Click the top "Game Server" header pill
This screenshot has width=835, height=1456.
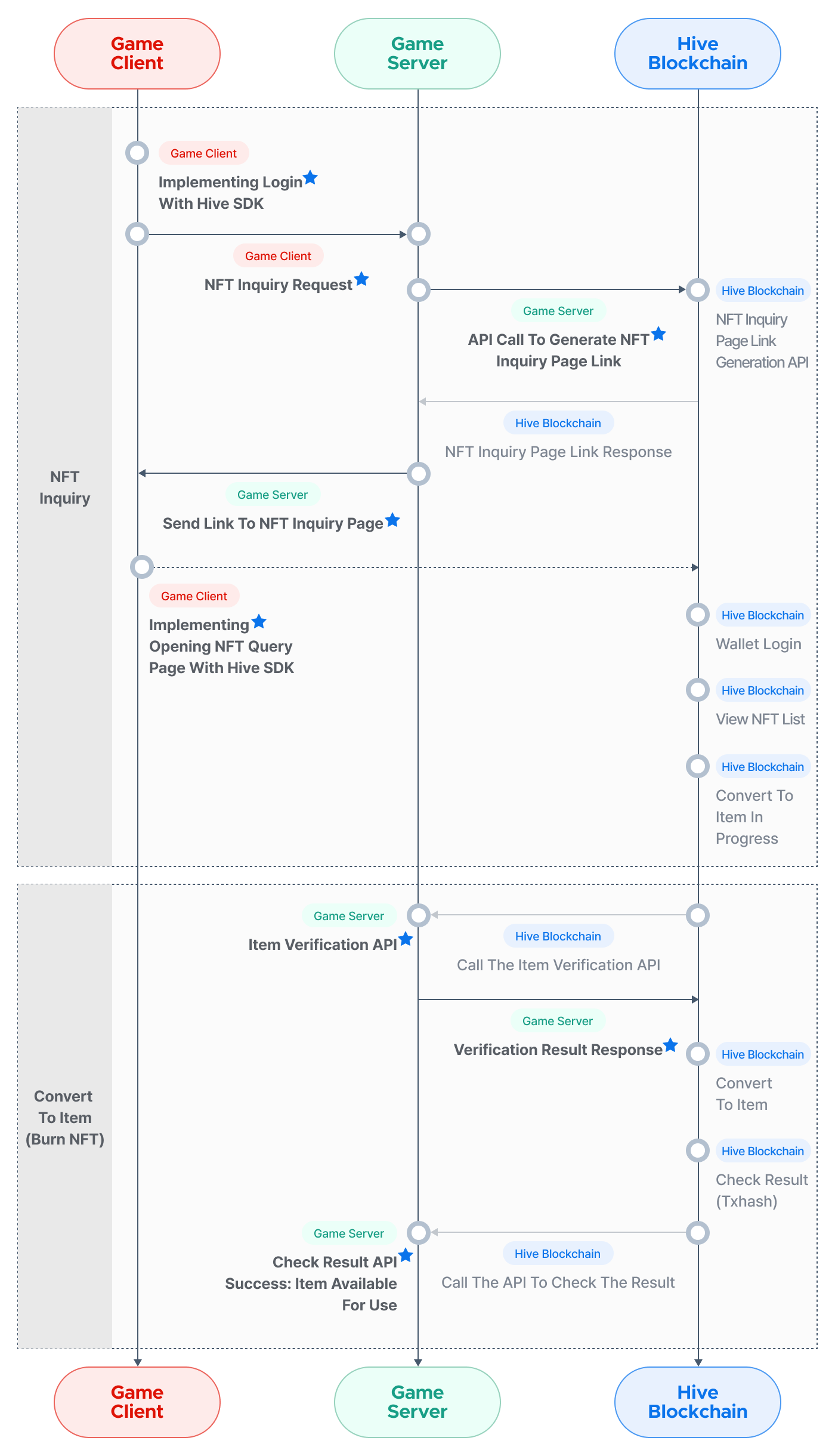point(417,54)
